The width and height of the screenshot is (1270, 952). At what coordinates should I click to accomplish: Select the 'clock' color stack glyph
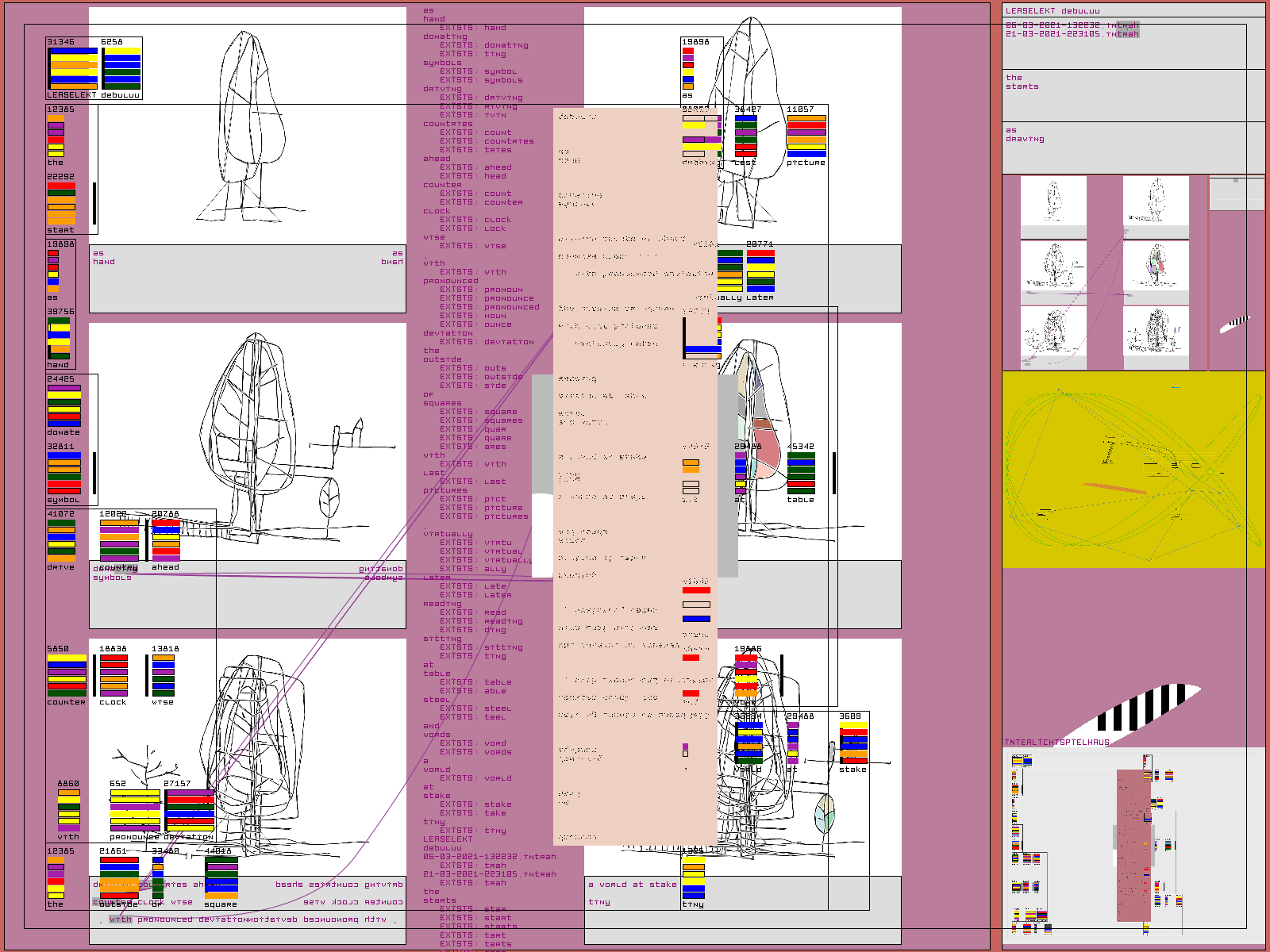pos(114,676)
